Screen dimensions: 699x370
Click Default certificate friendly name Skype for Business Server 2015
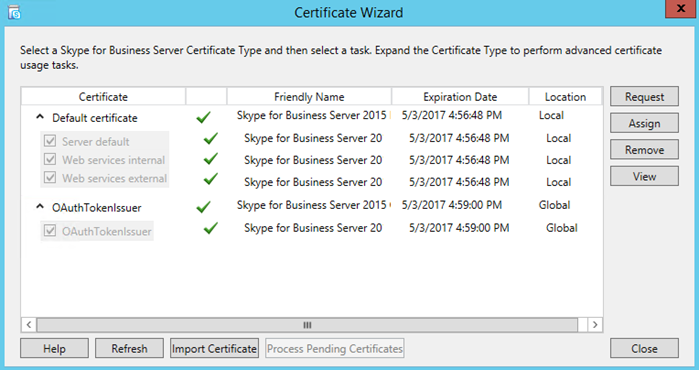point(313,115)
